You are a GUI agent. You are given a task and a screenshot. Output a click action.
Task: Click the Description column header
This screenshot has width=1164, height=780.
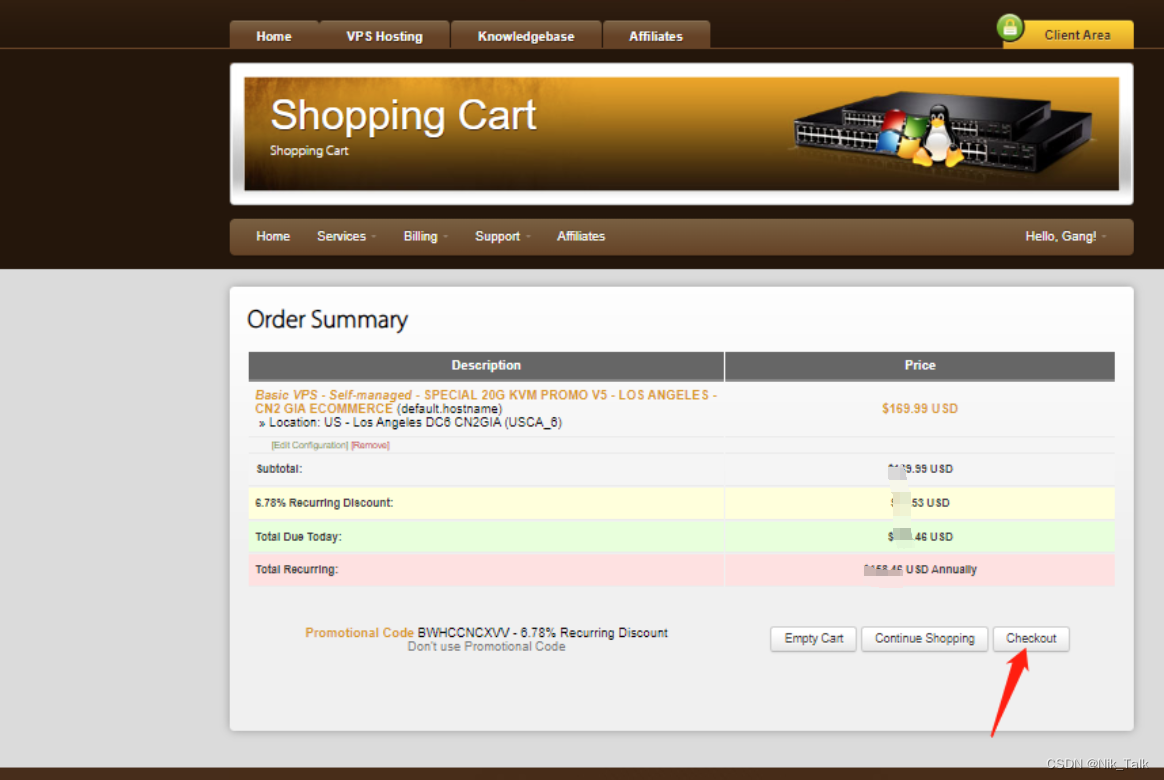pos(486,365)
